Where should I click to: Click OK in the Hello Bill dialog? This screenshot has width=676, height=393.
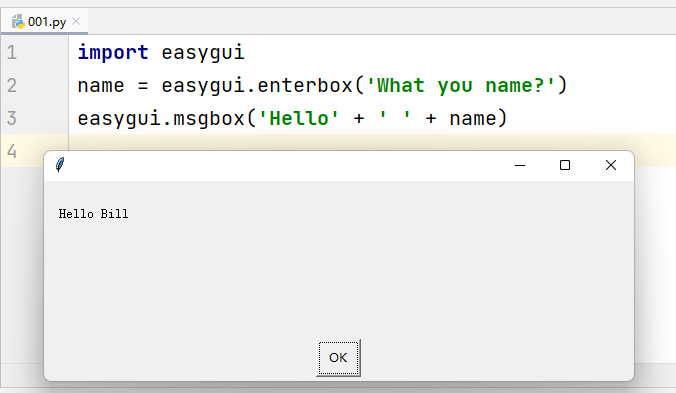[338, 358]
